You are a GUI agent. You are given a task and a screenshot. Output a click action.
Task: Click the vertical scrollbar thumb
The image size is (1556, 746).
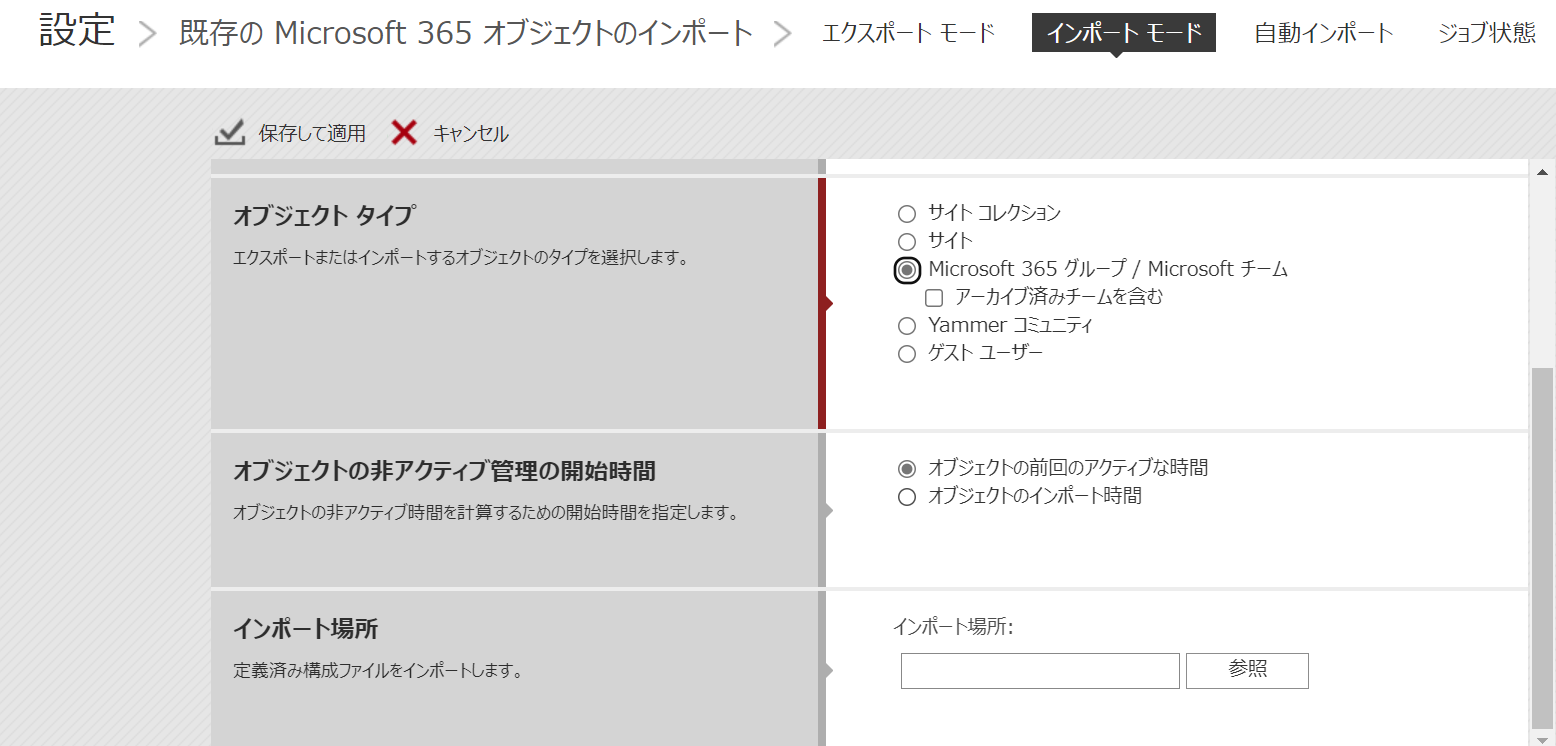click(1542, 548)
